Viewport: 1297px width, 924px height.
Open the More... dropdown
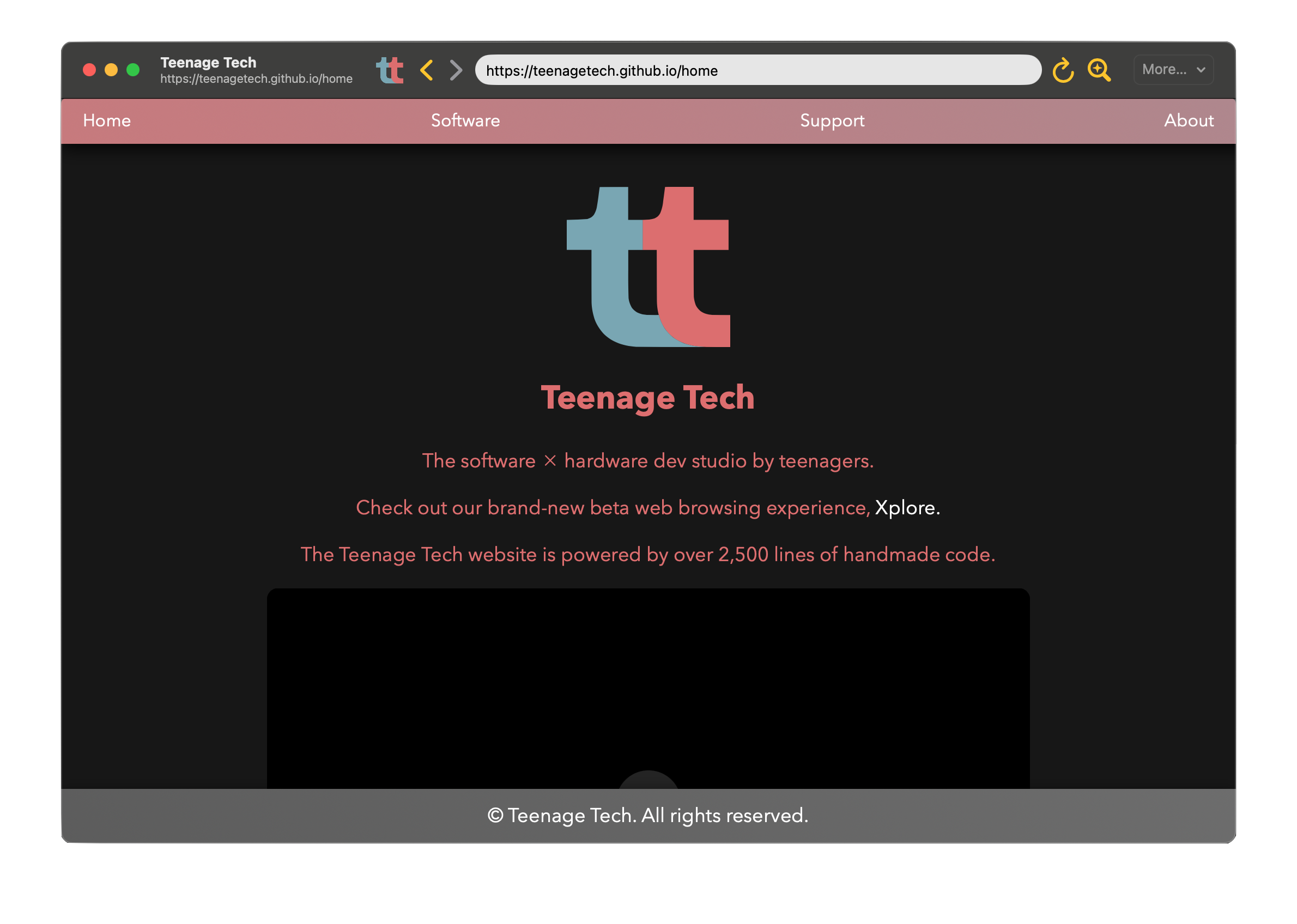click(1173, 69)
